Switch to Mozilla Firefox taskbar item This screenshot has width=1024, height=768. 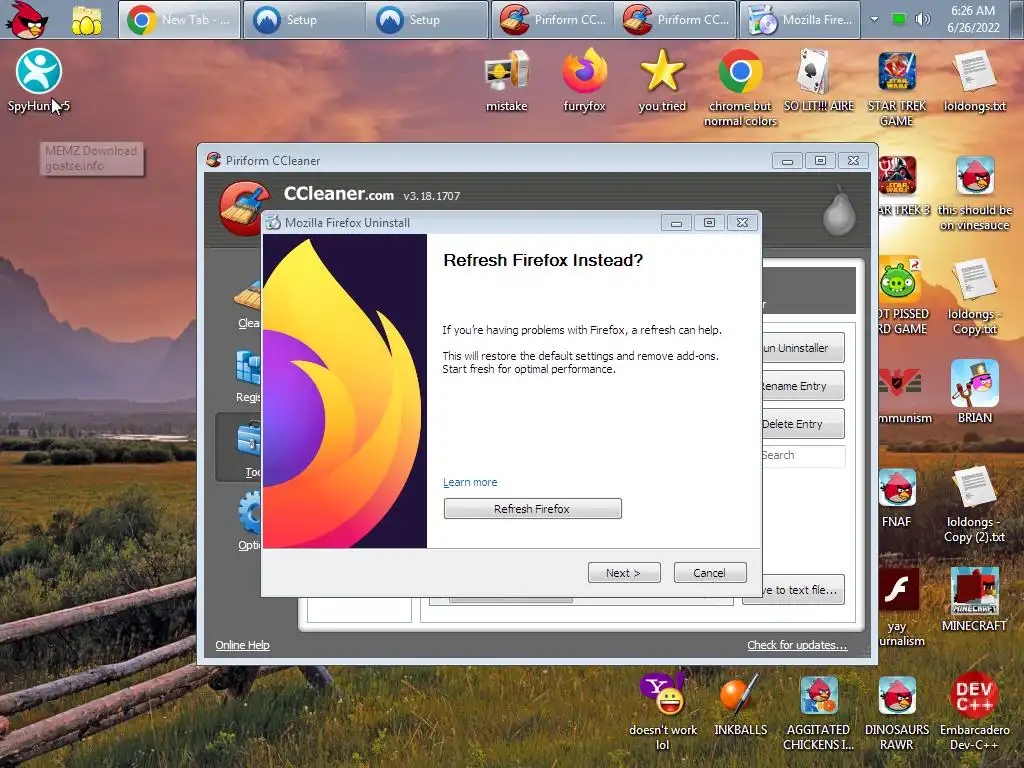pos(800,20)
